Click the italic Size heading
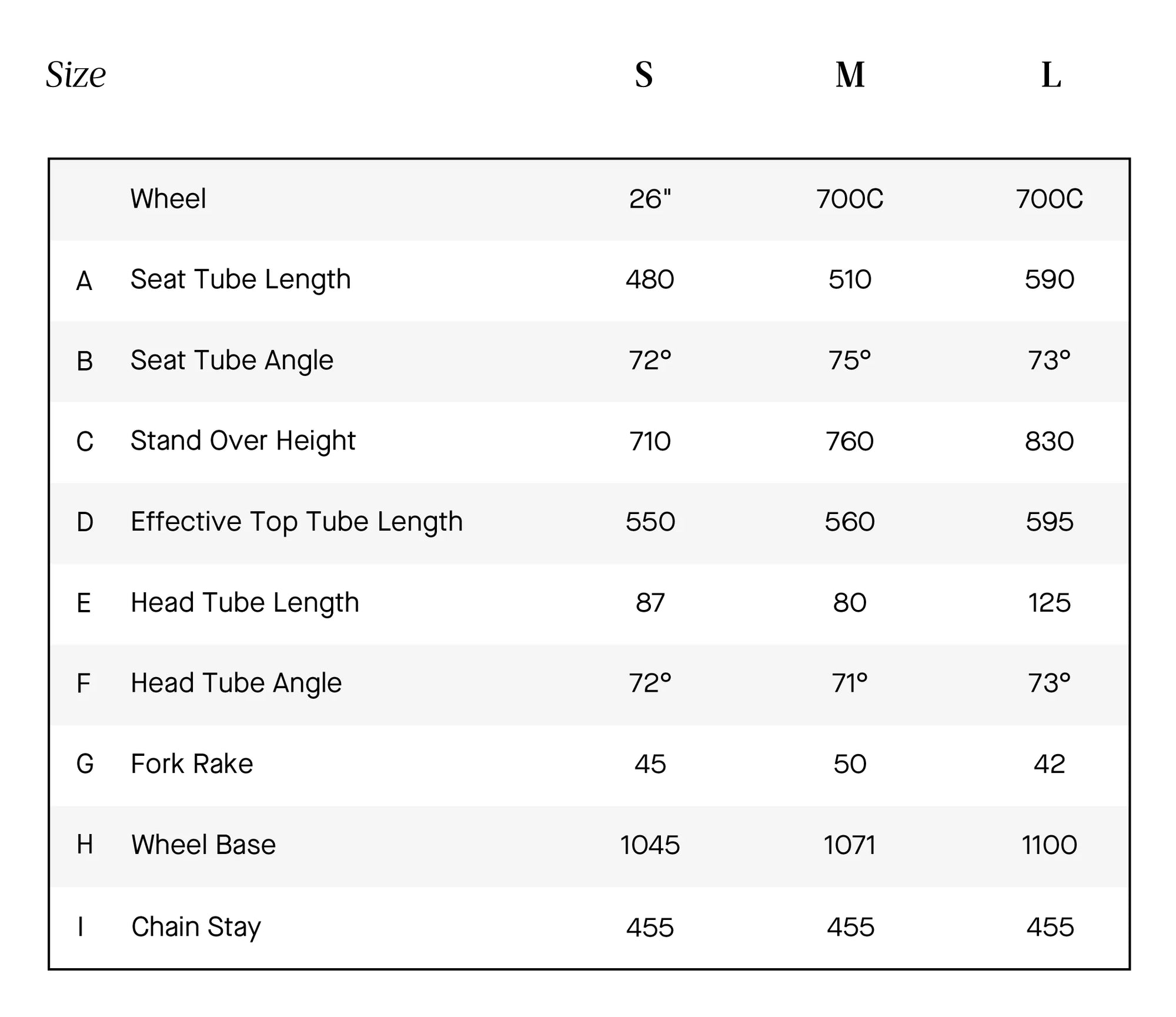This screenshot has width=1176, height=1017. tap(76, 75)
